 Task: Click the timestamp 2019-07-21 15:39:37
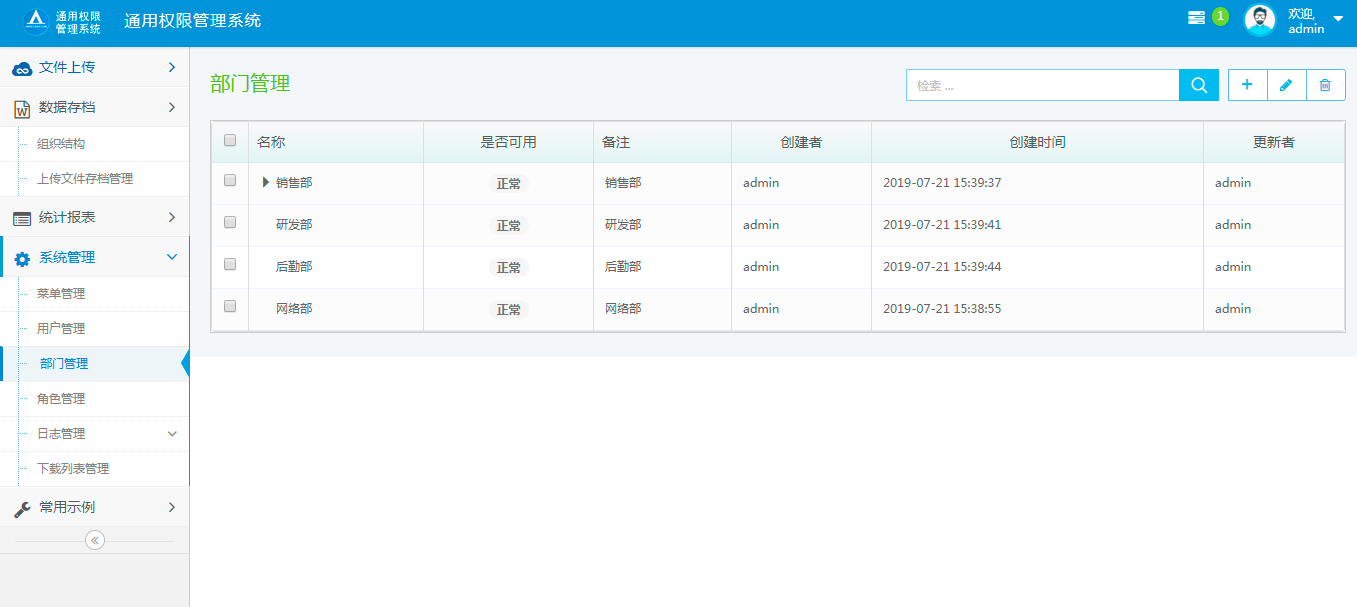942,183
